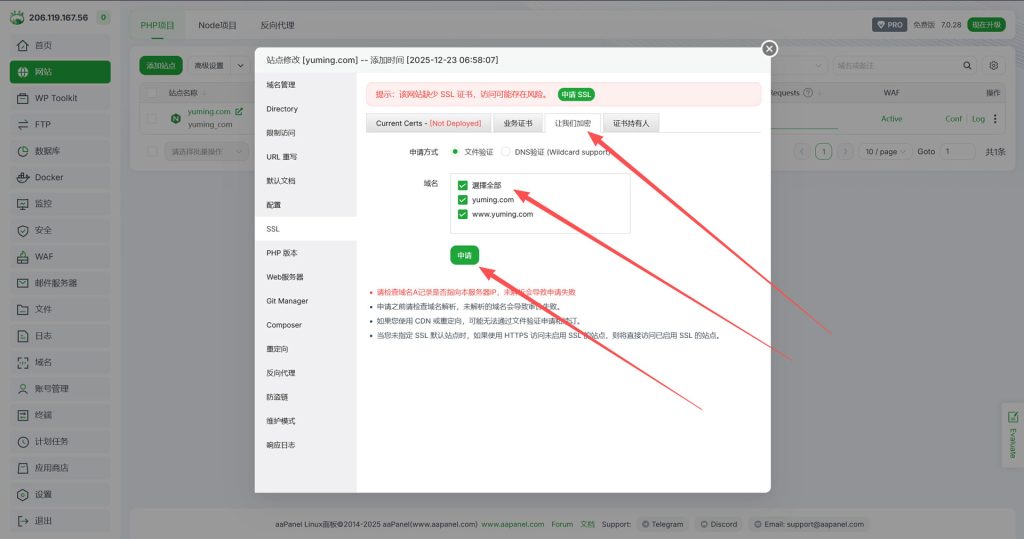Open the app store sidebar icon
The width and height of the screenshot is (1024, 539).
tap(23, 468)
